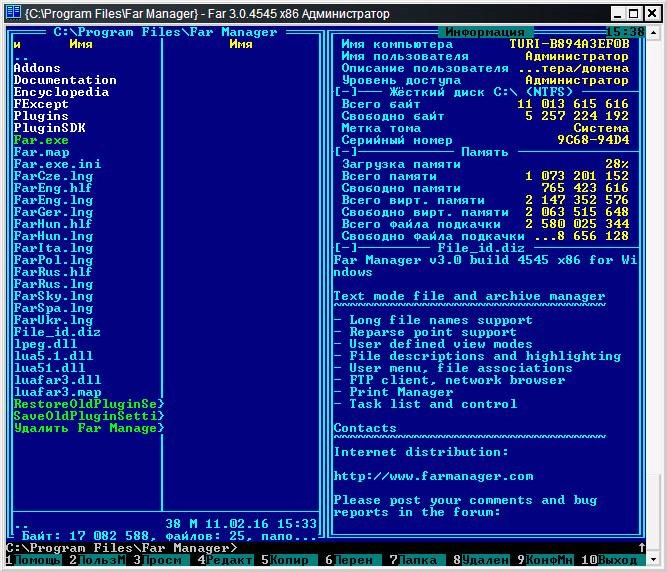Select the Addons folder
Image resolution: width=667 pixels, height=572 pixels.
(x=37, y=68)
